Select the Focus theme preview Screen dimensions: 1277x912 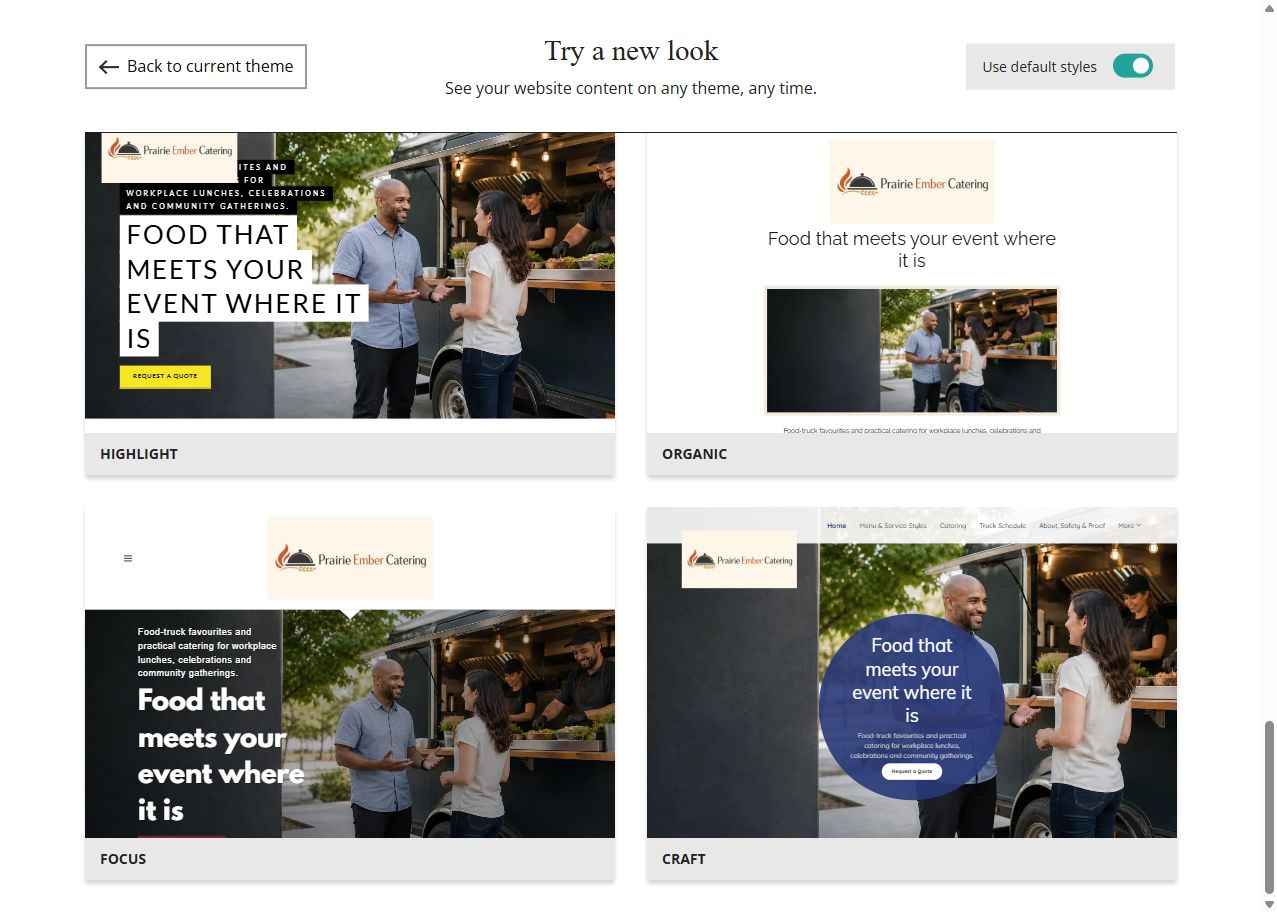point(350,673)
